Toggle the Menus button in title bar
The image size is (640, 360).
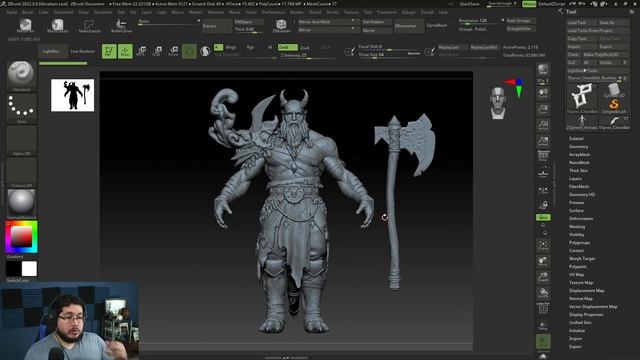point(529,4)
